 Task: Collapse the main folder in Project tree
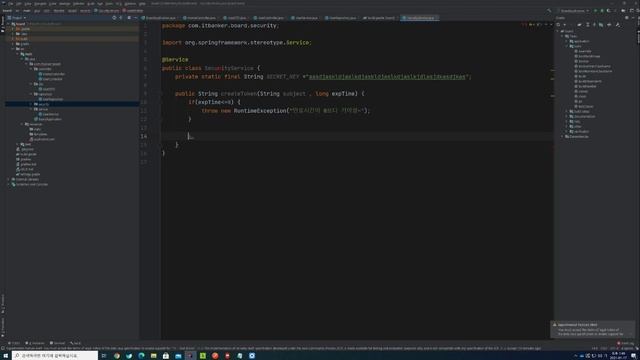18,54
